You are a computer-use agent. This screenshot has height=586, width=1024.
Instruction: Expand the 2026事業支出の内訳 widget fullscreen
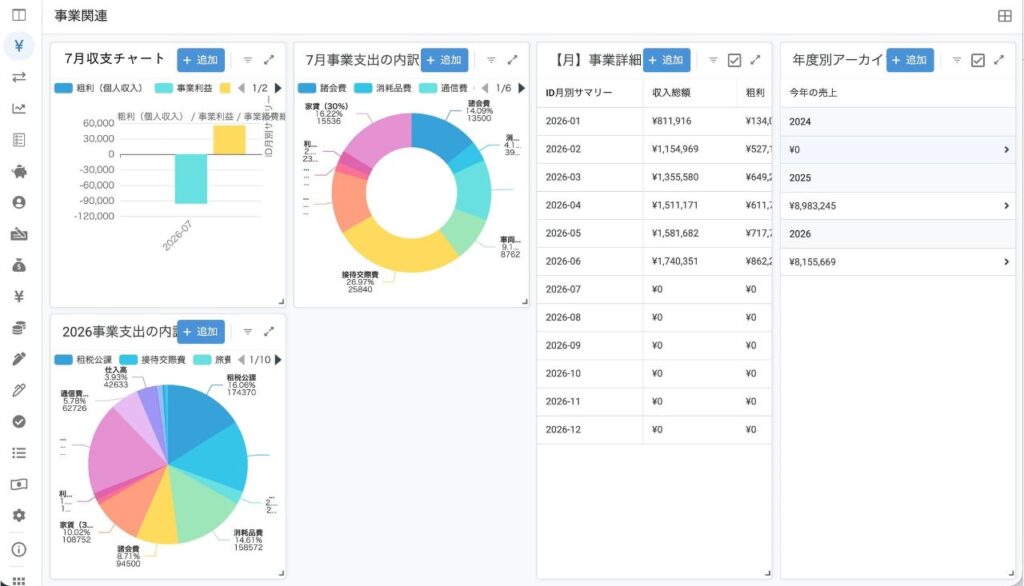click(x=269, y=332)
